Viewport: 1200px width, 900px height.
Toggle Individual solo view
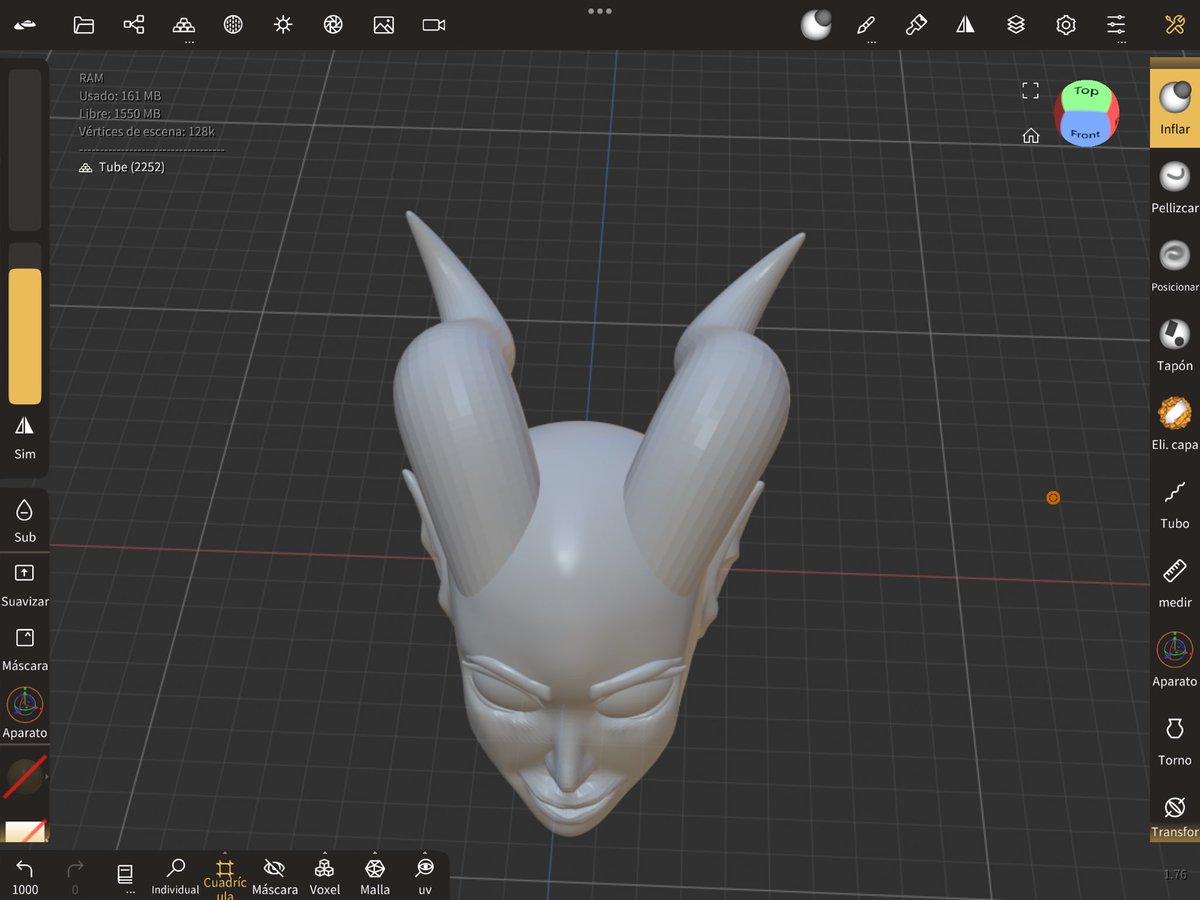(x=175, y=877)
